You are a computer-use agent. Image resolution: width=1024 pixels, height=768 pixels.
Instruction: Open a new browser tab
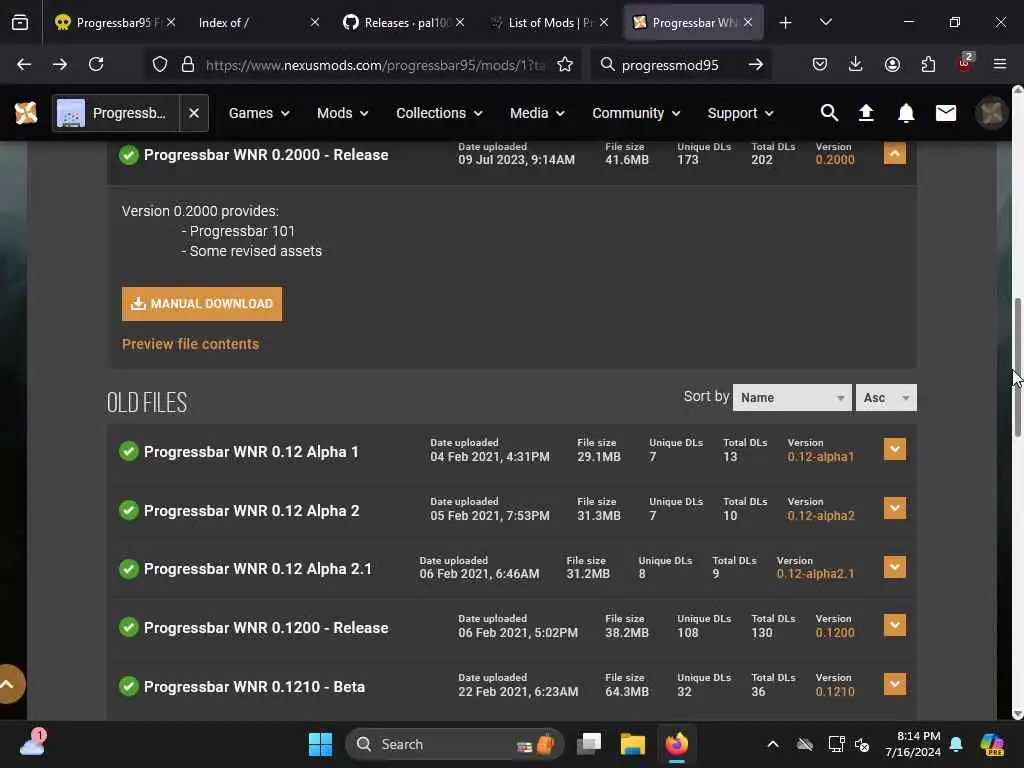(786, 23)
